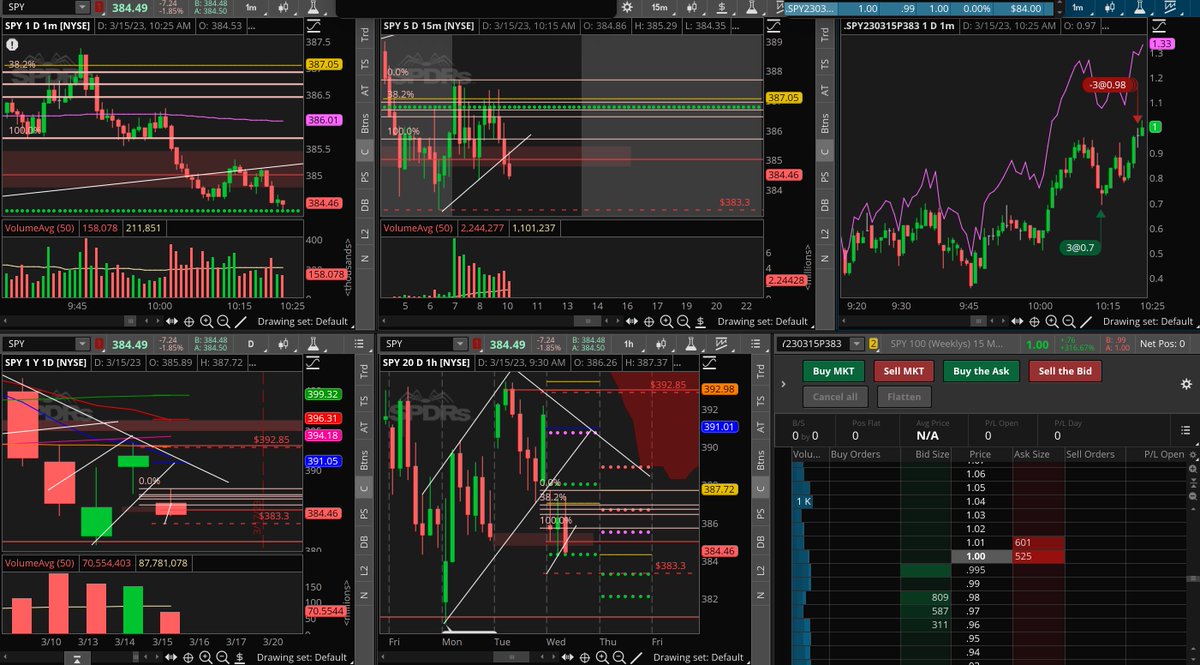Open Active Trader settings gear
The width and height of the screenshot is (1200, 665).
[1186, 384]
